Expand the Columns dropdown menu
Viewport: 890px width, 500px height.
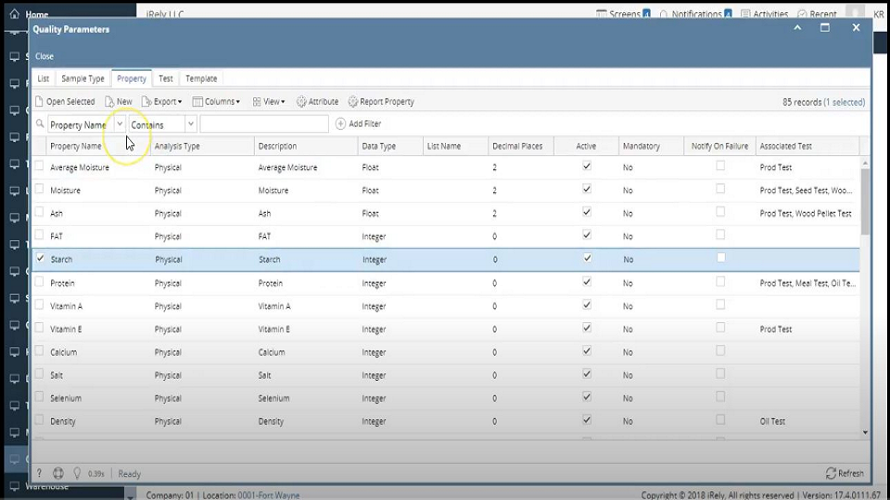pos(238,102)
